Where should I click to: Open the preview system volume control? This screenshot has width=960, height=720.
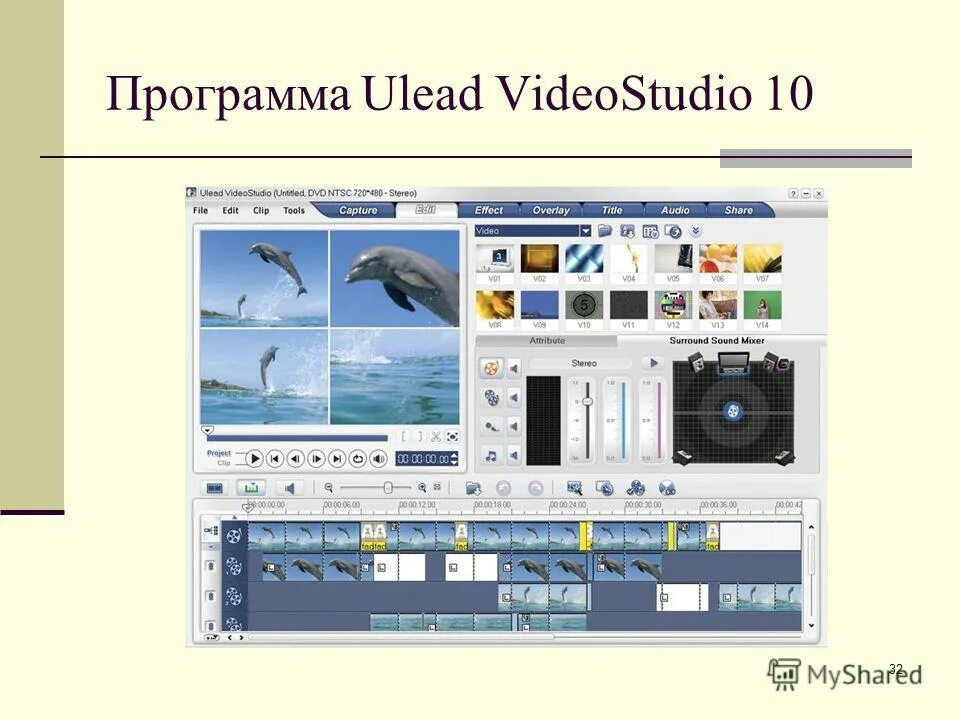pos(379,458)
